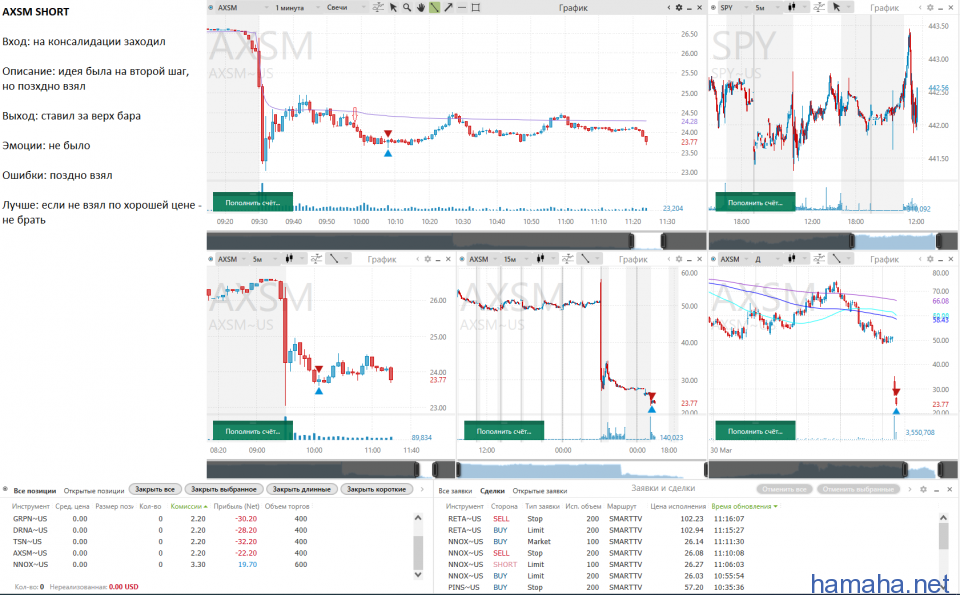Image resolution: width=960 pixels, height=595 pixels.
Task: Open settings gear of AXSM 1-minute chart
Action: 678,7
